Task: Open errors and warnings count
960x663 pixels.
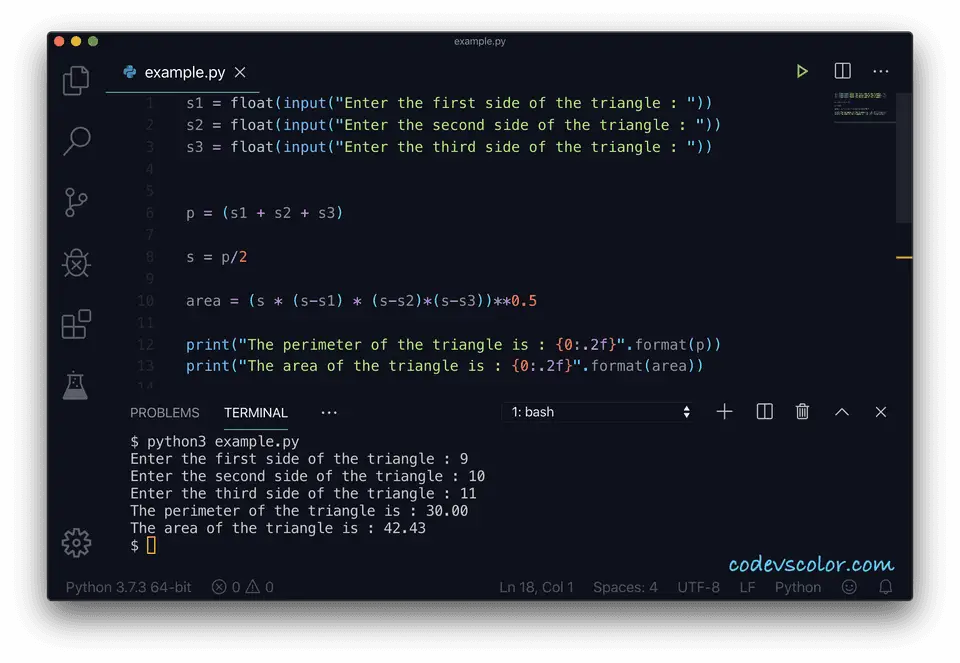Action: (x=242, y=587)
